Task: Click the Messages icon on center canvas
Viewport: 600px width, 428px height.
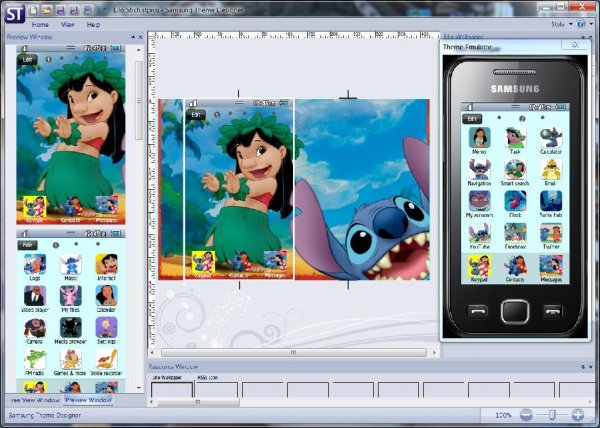Action: click(x=275, y=264)
